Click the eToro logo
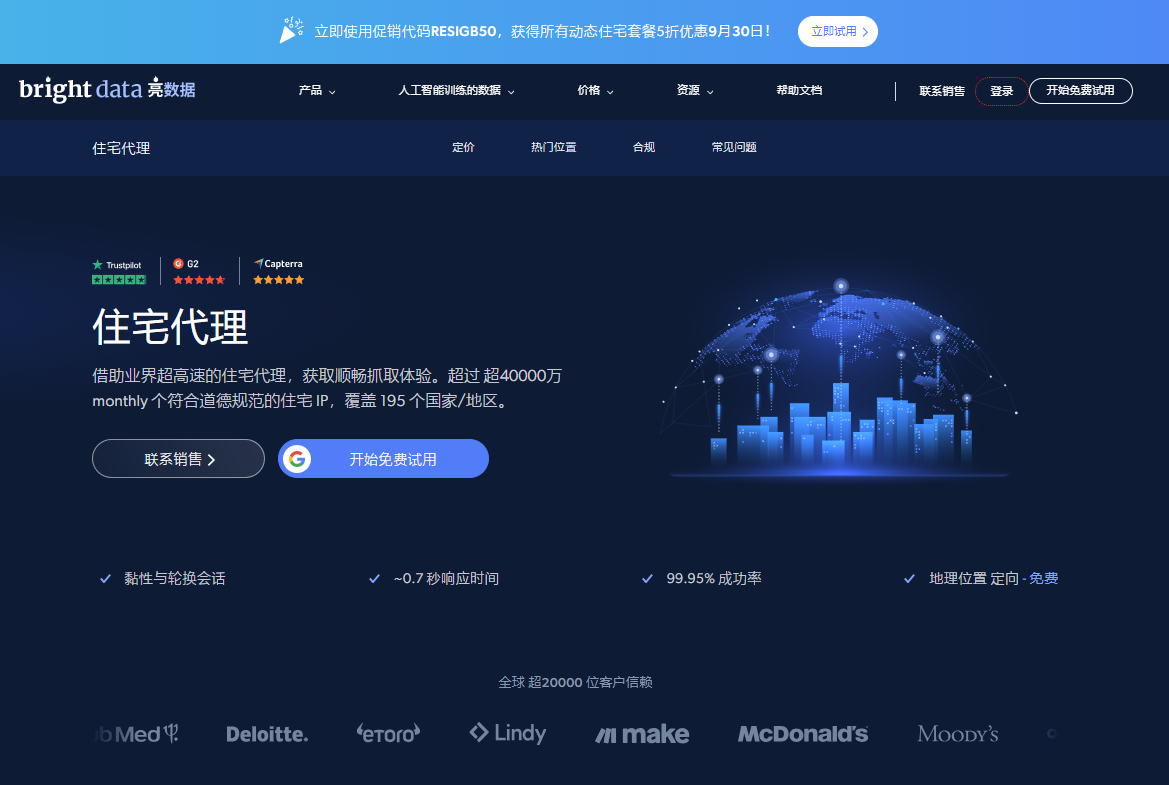This screenshot has height=785, width=1169. (x=388, y=734)
